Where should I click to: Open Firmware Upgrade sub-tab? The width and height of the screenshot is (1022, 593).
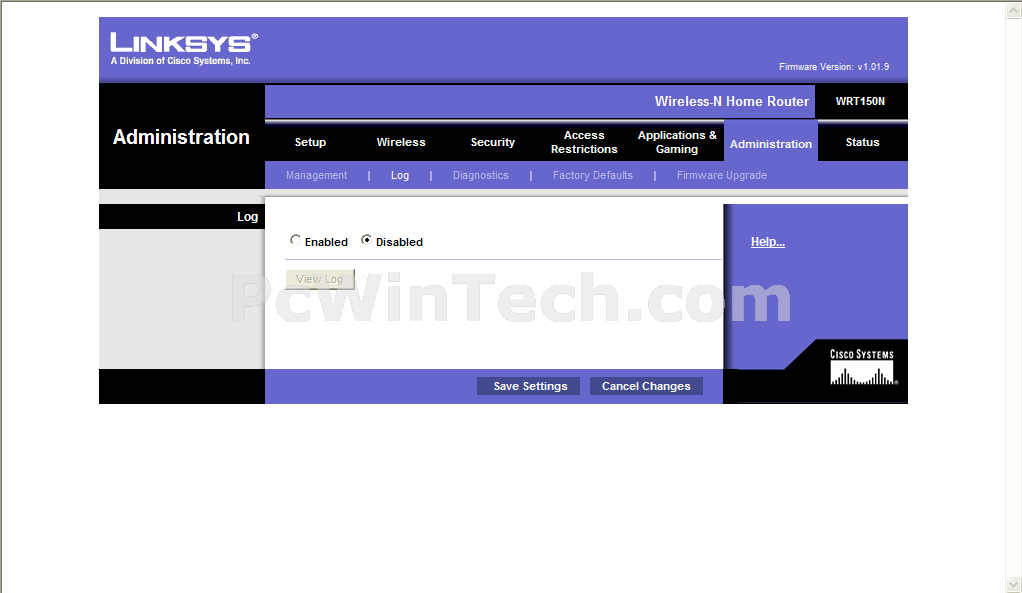pos(722,175)
